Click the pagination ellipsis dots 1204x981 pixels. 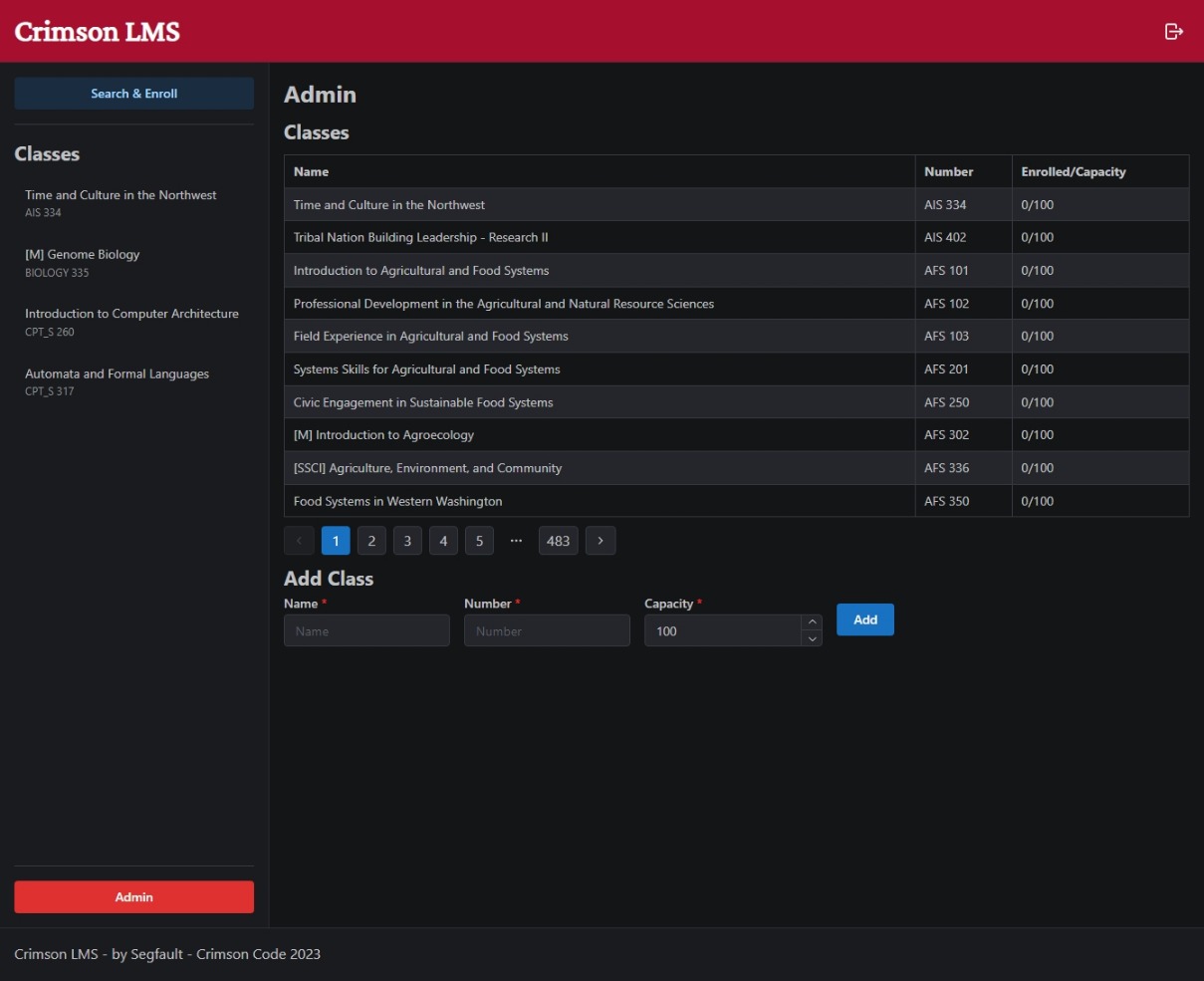[516, 541]
